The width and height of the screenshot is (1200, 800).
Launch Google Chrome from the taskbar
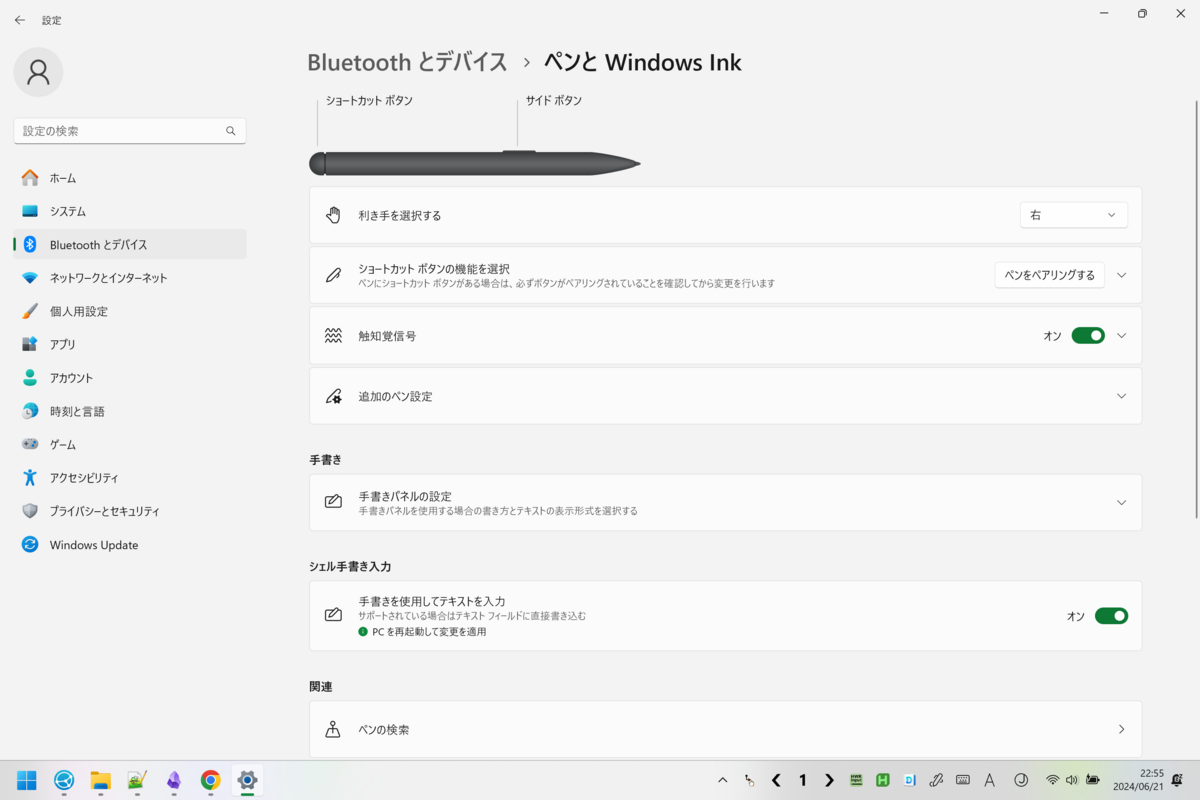click(210, 780)
